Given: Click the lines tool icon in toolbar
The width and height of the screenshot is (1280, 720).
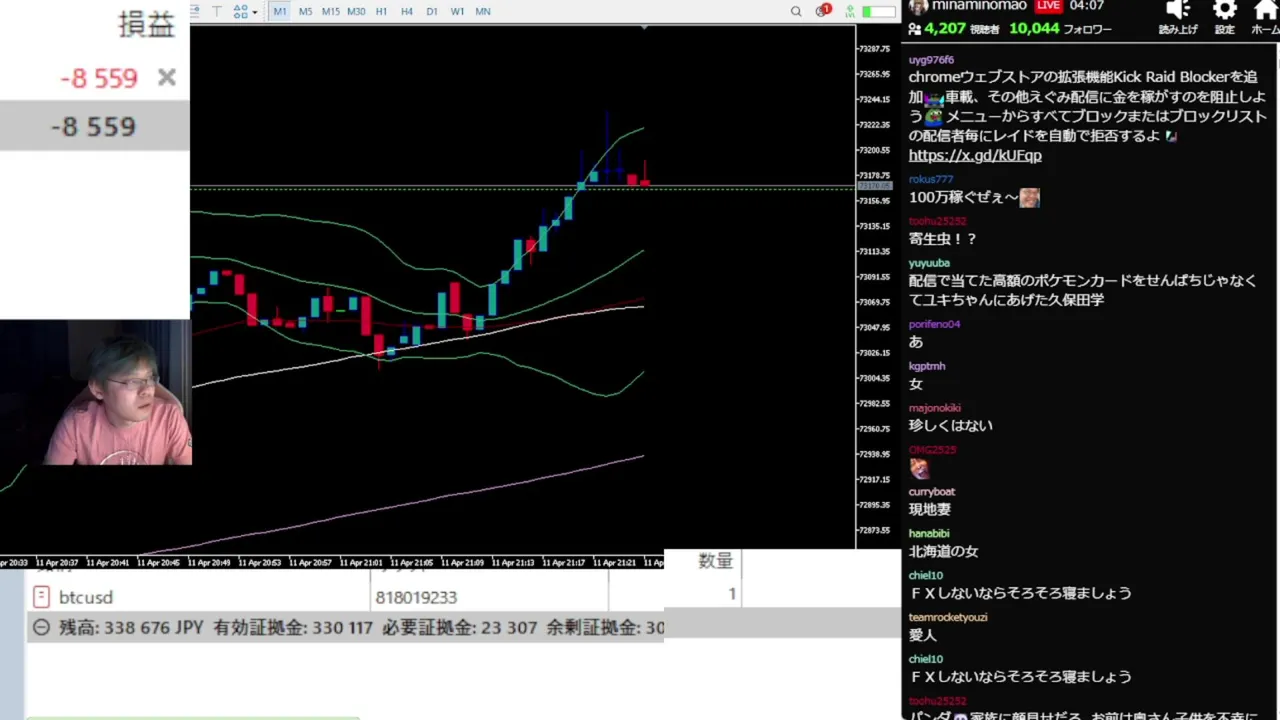Looking at the screenshot, I should [195, 11].
